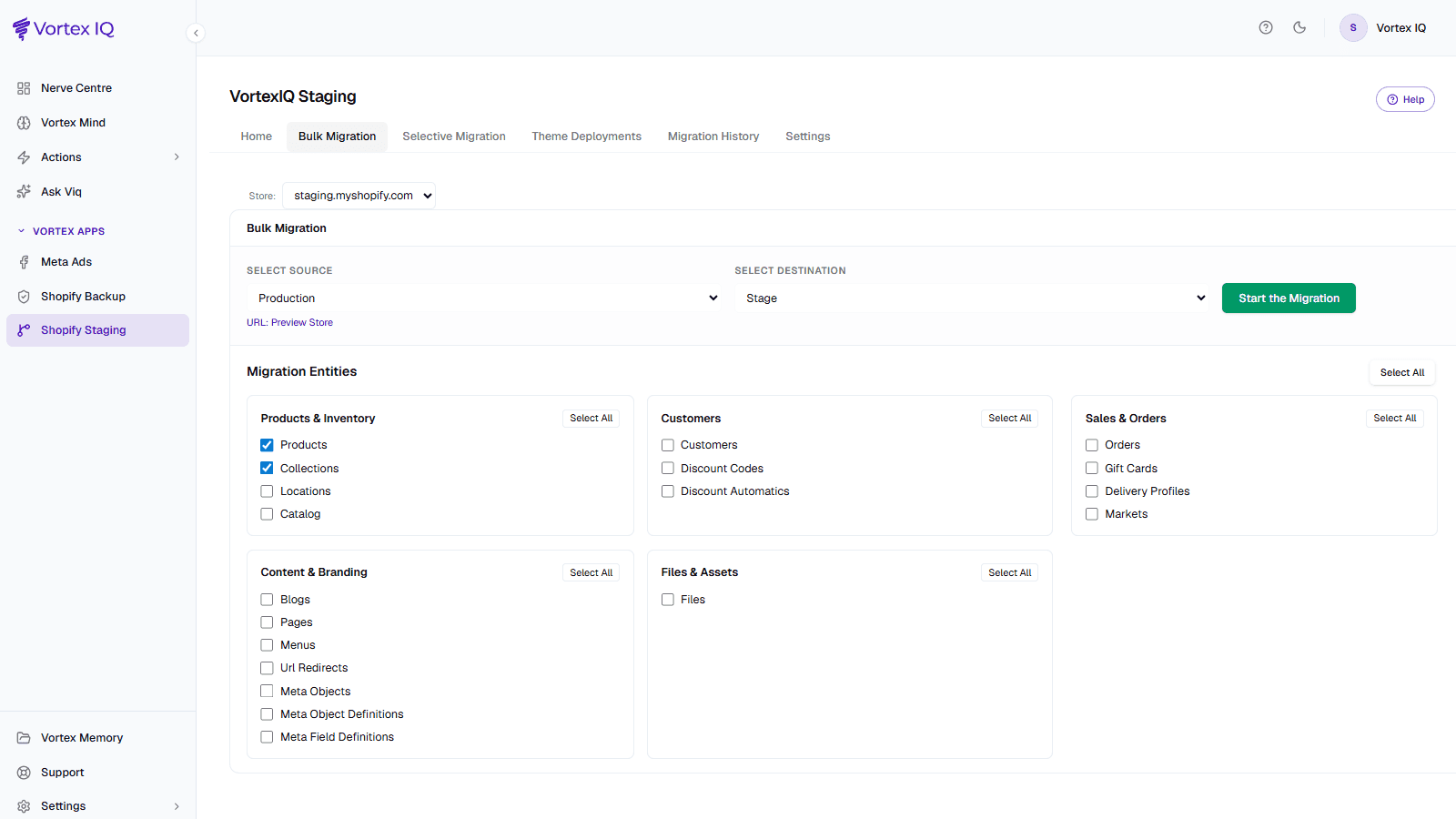
Task: Switch to the Selective Migration tab
Action: click(454, 136)
